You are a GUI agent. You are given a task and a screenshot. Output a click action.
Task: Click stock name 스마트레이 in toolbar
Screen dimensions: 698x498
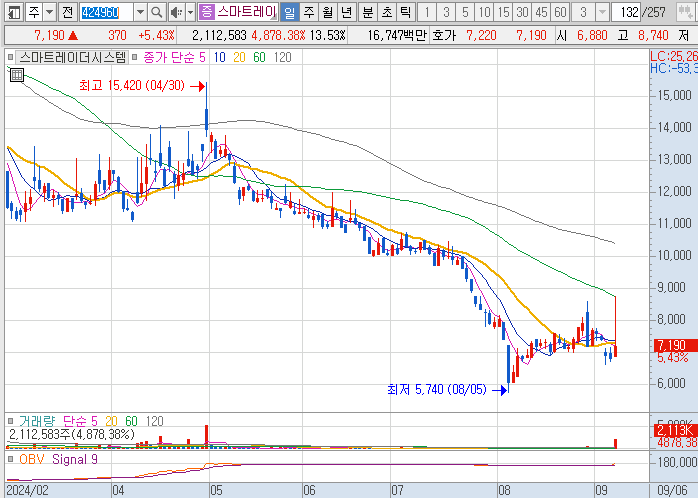[x=247, y=12]
